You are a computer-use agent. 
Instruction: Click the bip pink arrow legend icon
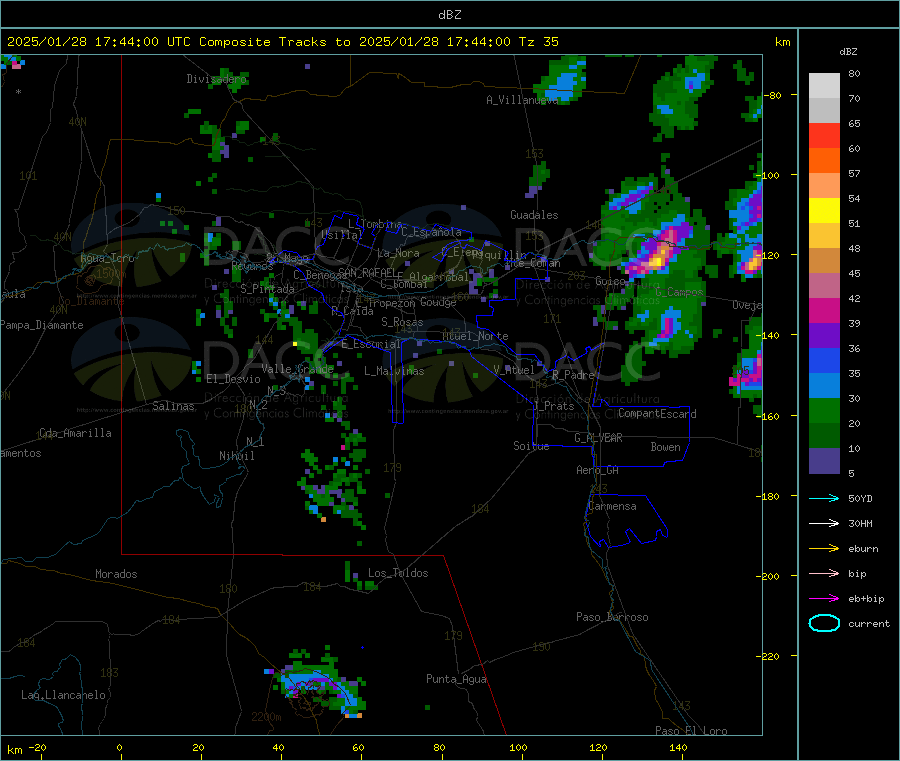[x=824, y=573]
